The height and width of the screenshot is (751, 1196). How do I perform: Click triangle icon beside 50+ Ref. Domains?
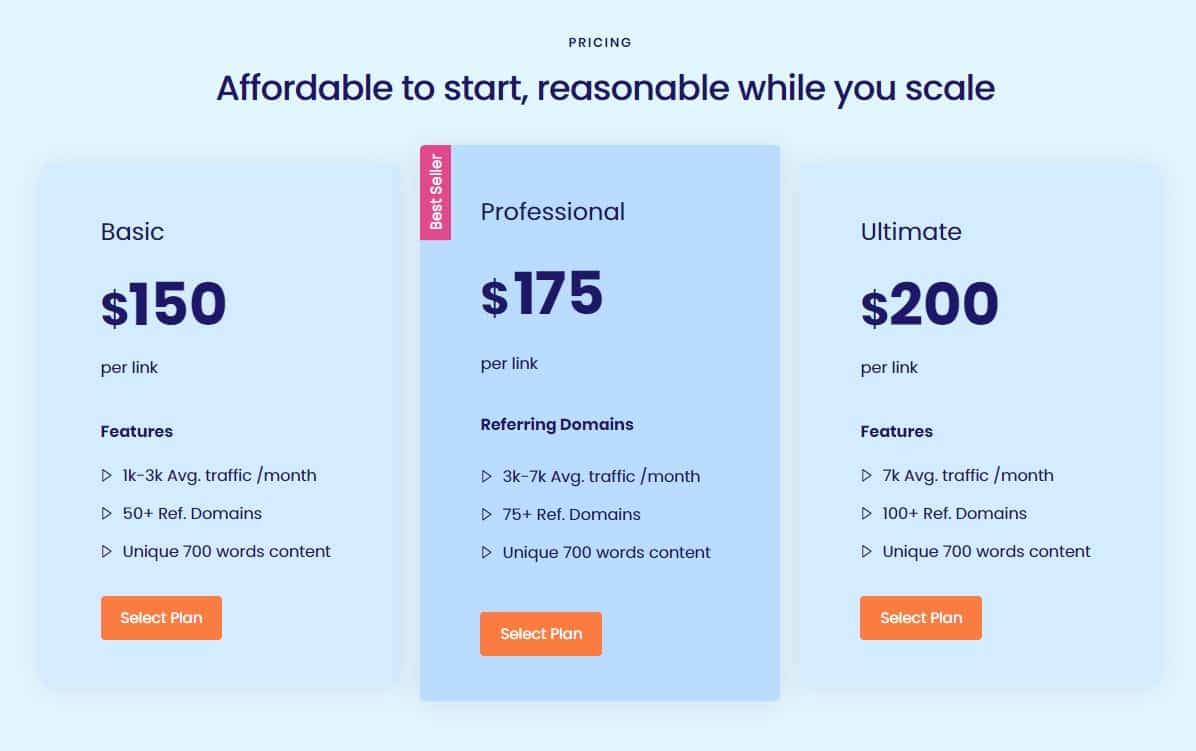[x=106, y=514]
